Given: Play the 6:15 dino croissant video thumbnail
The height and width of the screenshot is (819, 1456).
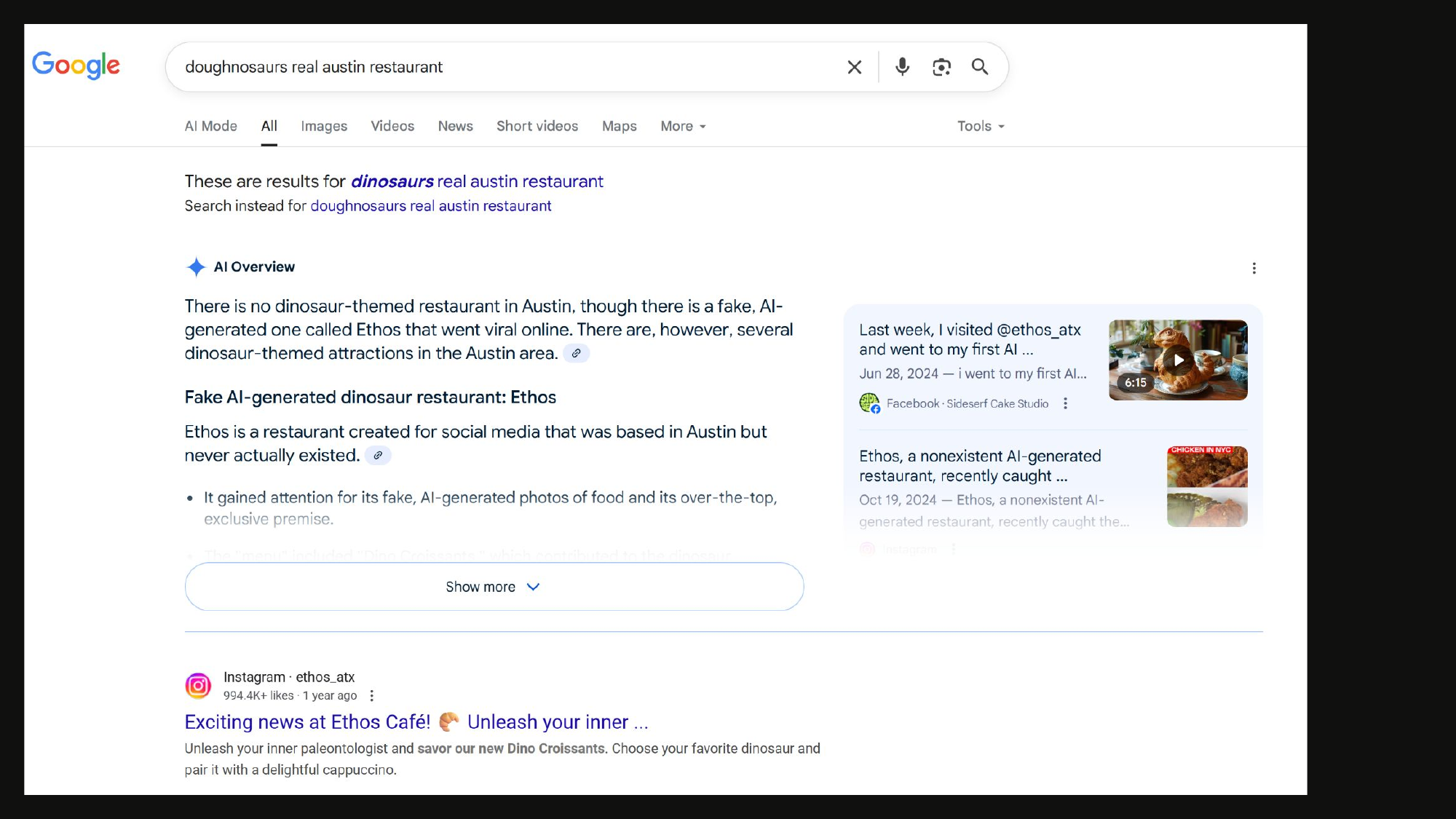Looking at the screenshot, I should [1177, 360].
